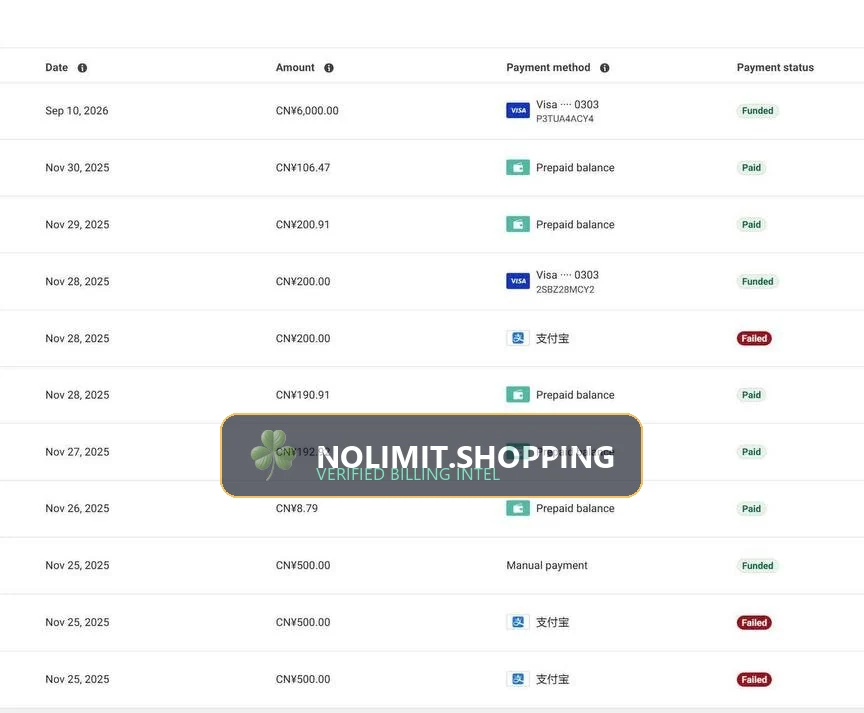
Task: Click the reference code P3TUA4ACY4
Action: pos(565,119)
